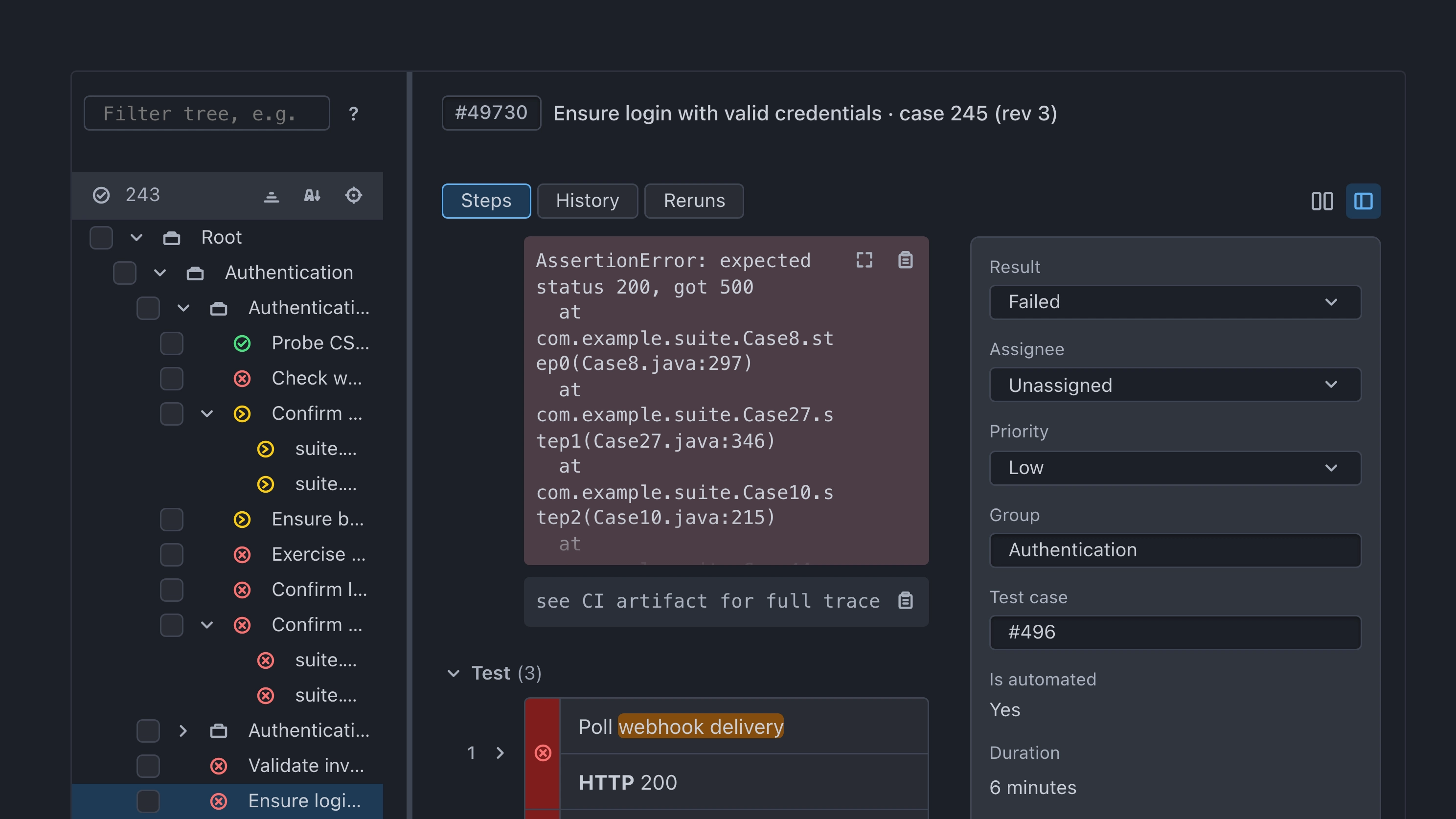Click the Test case field showing #496
This screenshot has width=1456, height=819.
[1175, 632]
